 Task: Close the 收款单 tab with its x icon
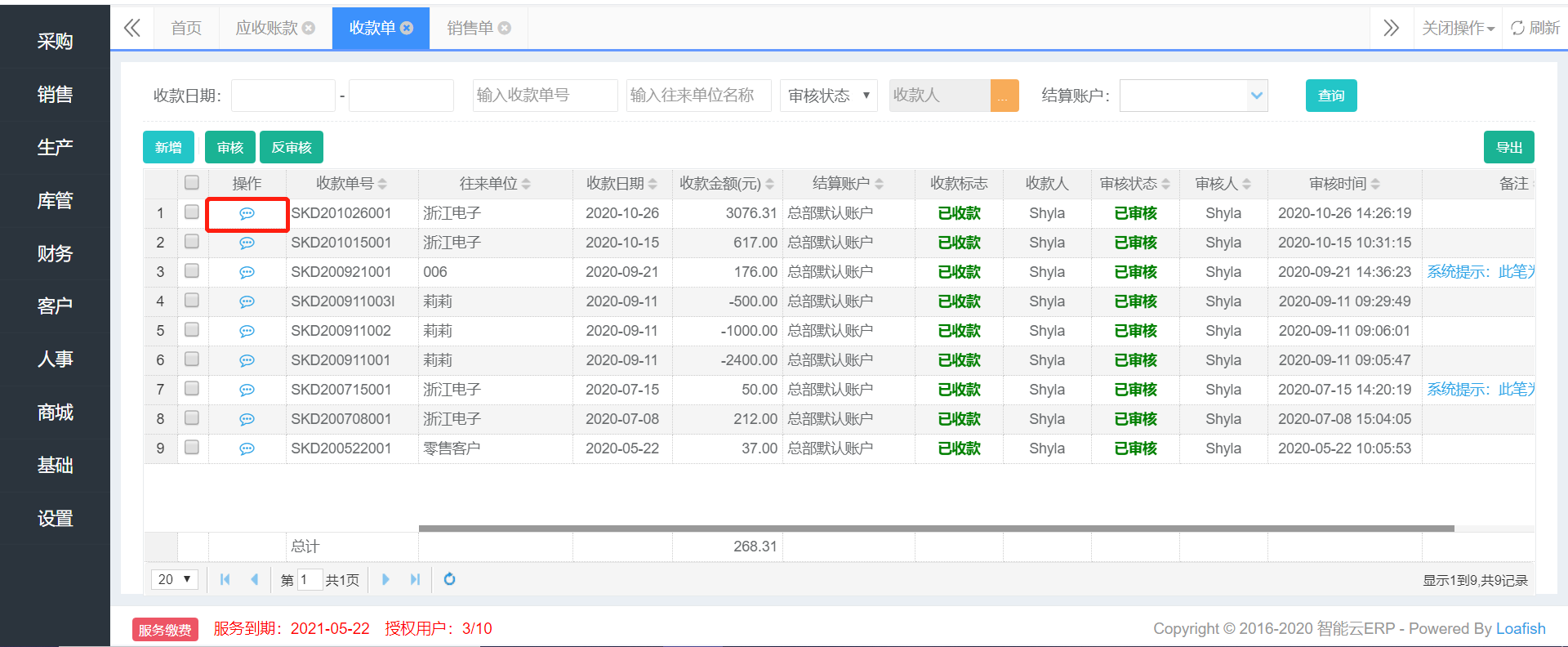(407, 28)
